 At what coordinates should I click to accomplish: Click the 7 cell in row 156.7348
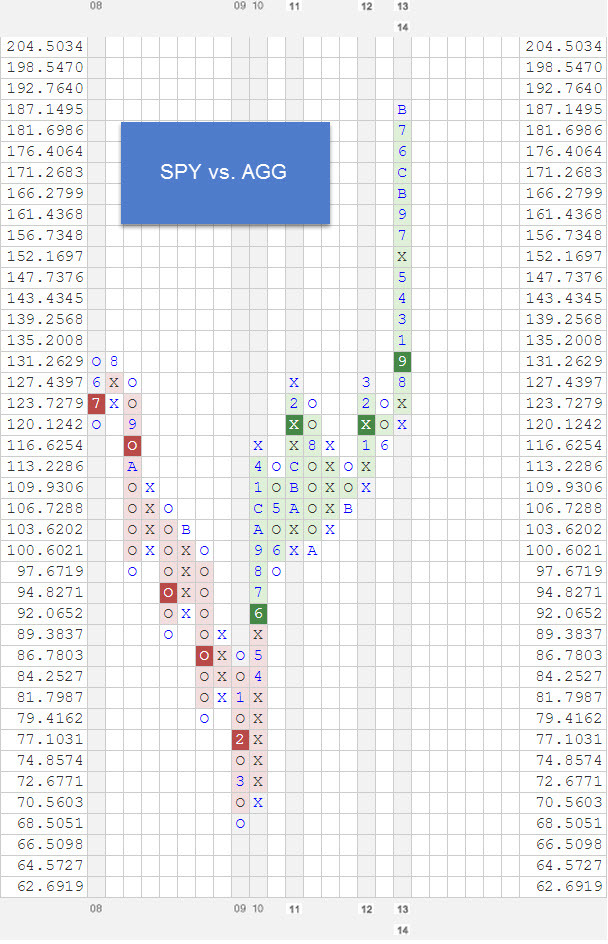coord(402,235)
